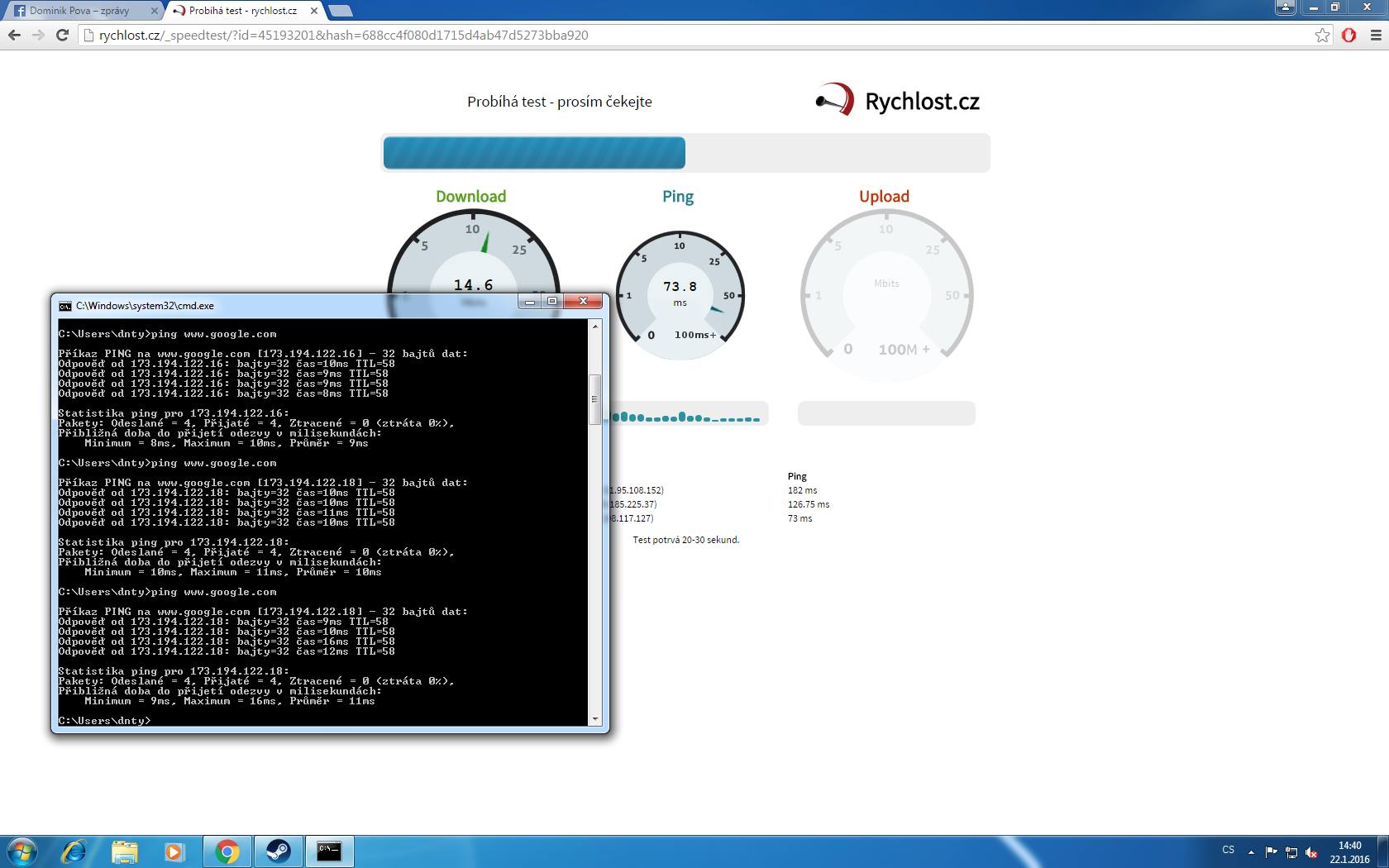Click the bold Ping column header

(797, 476)
